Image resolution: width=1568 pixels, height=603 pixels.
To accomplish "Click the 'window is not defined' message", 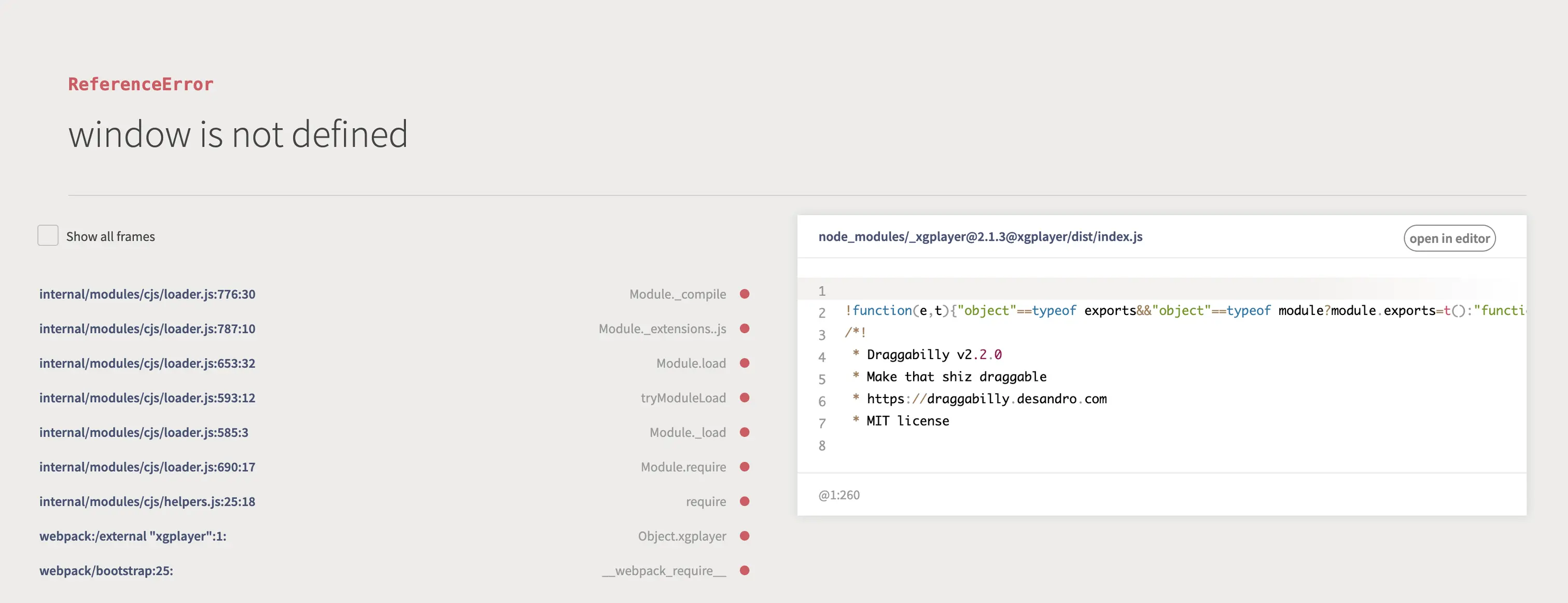I will pyautogui.click(x=238, y=134).
